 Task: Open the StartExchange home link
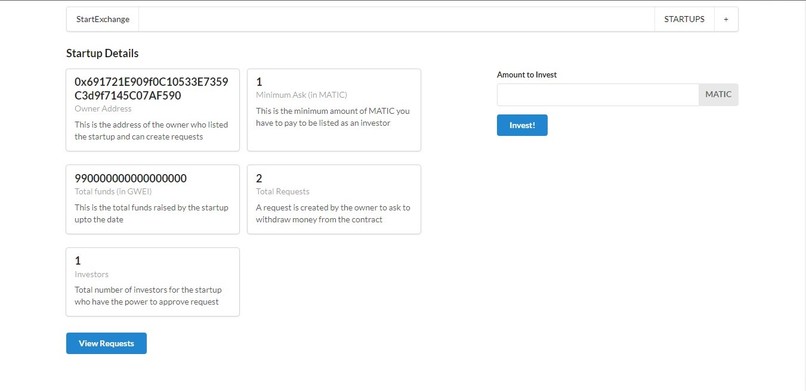click(x=103, y=20)
